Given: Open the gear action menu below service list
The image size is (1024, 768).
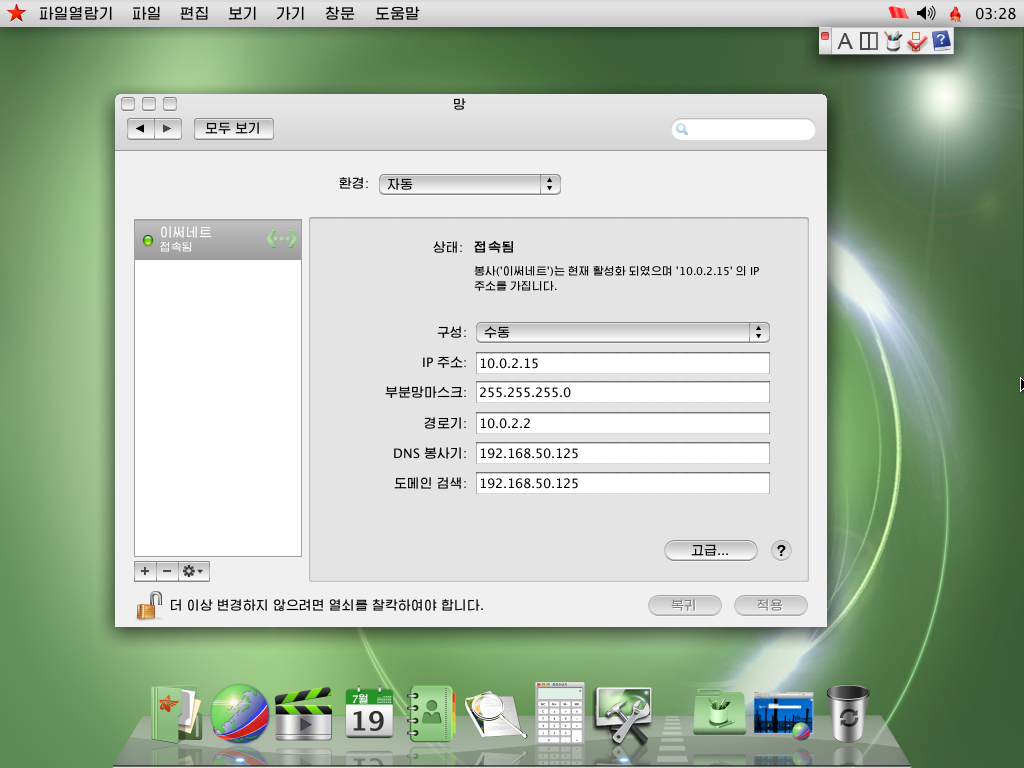Looking at the screenshot, I should click(193, 571).
